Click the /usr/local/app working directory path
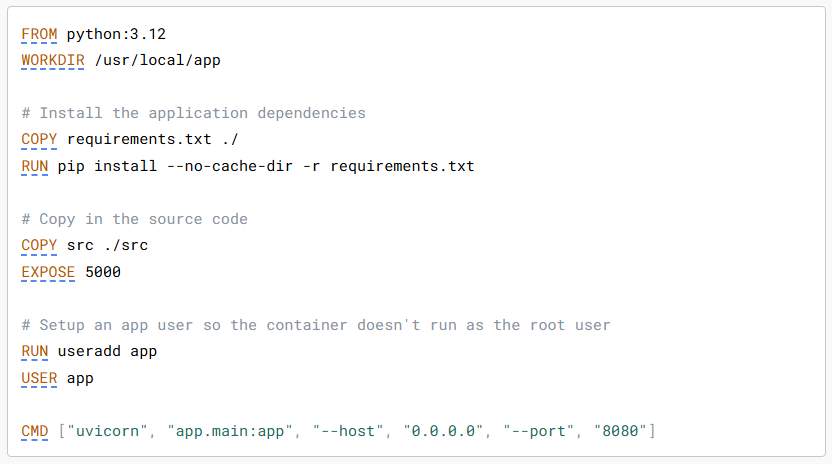Screen dimensions: 832x464 157,60
